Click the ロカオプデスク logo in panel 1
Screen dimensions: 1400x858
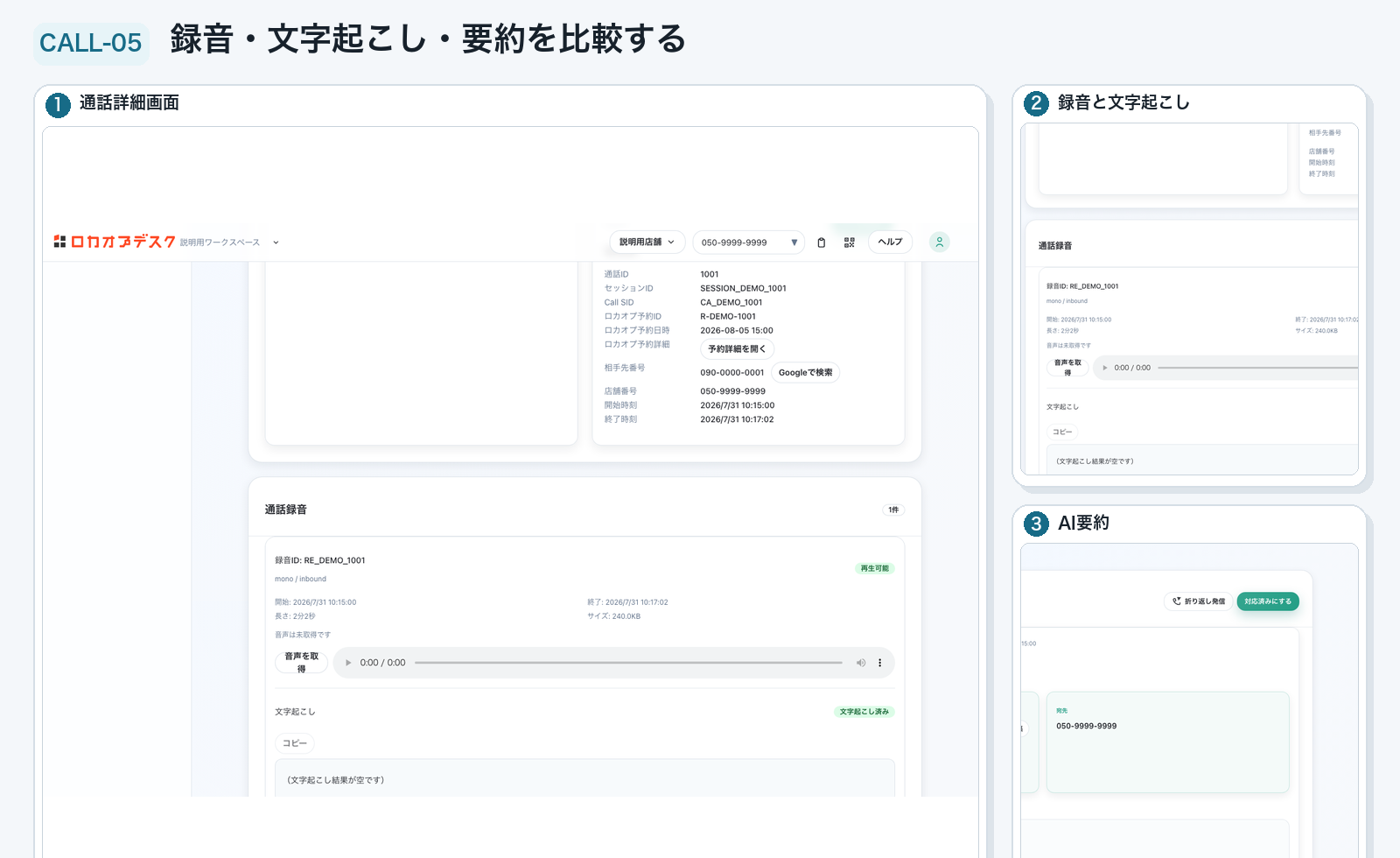[x=115, y=242]
